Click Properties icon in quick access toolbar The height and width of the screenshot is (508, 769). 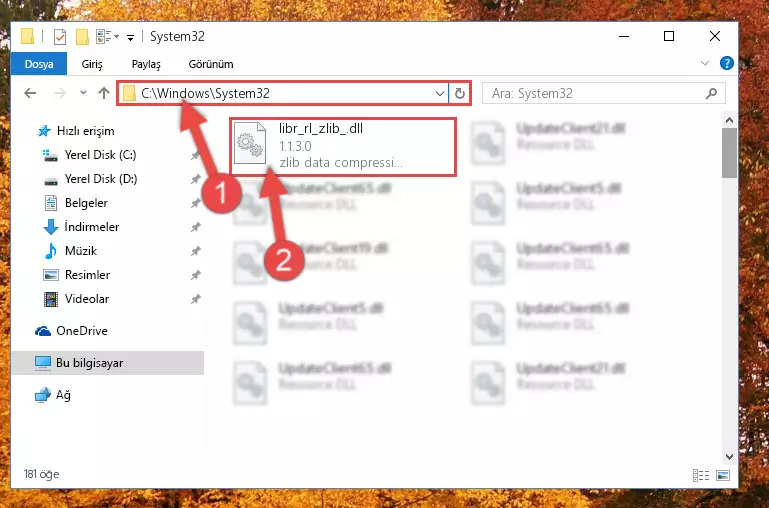coord(60,37)
